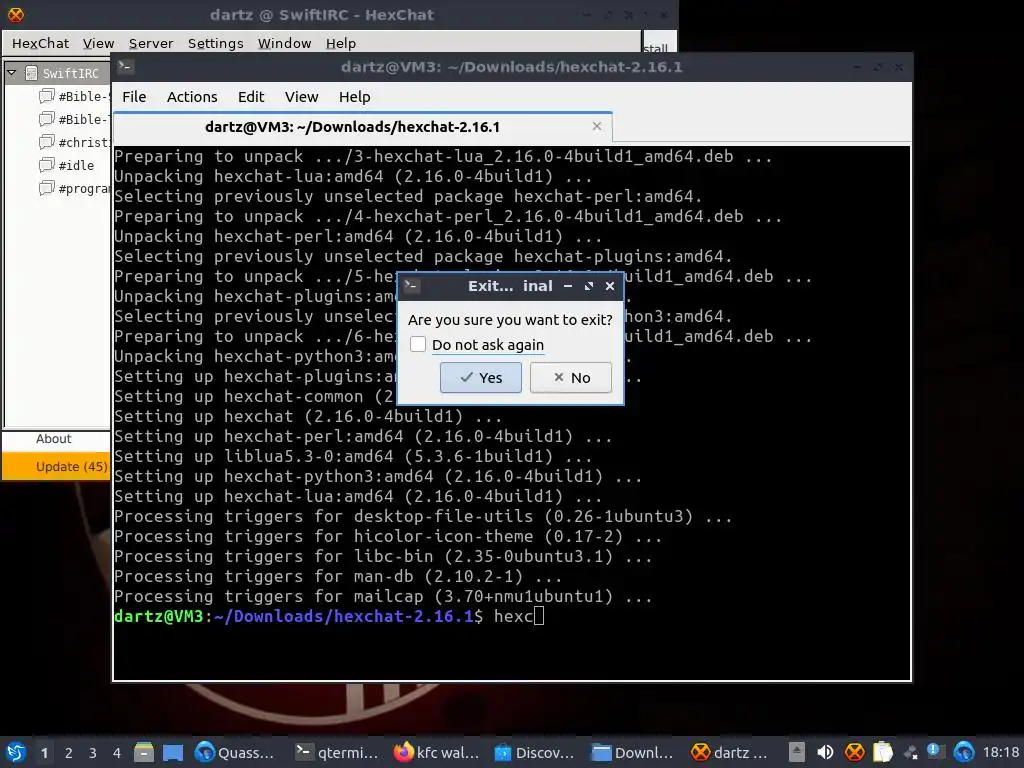This screenshot has height=768, width=1024.
Task: Tick the 'Do not ask again' checkbox
Action: 418,344
